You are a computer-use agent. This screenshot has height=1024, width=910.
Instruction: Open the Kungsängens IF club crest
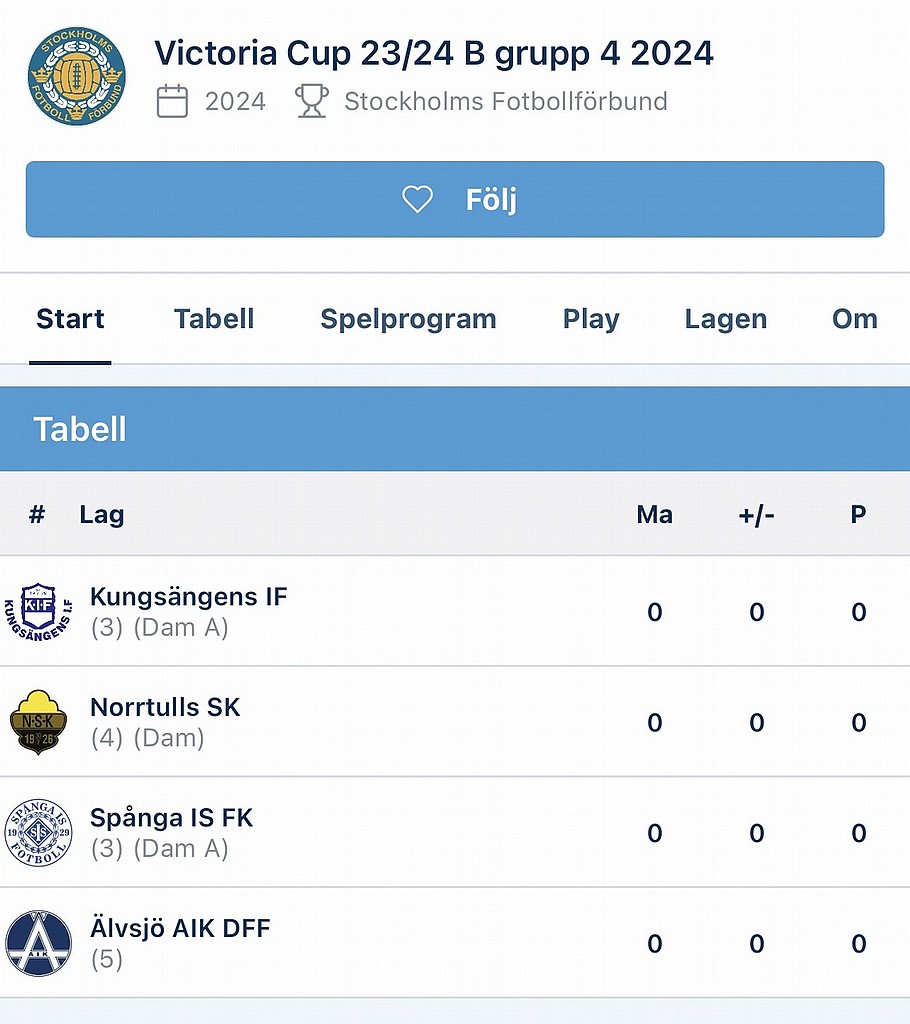(x=38, y=611)
